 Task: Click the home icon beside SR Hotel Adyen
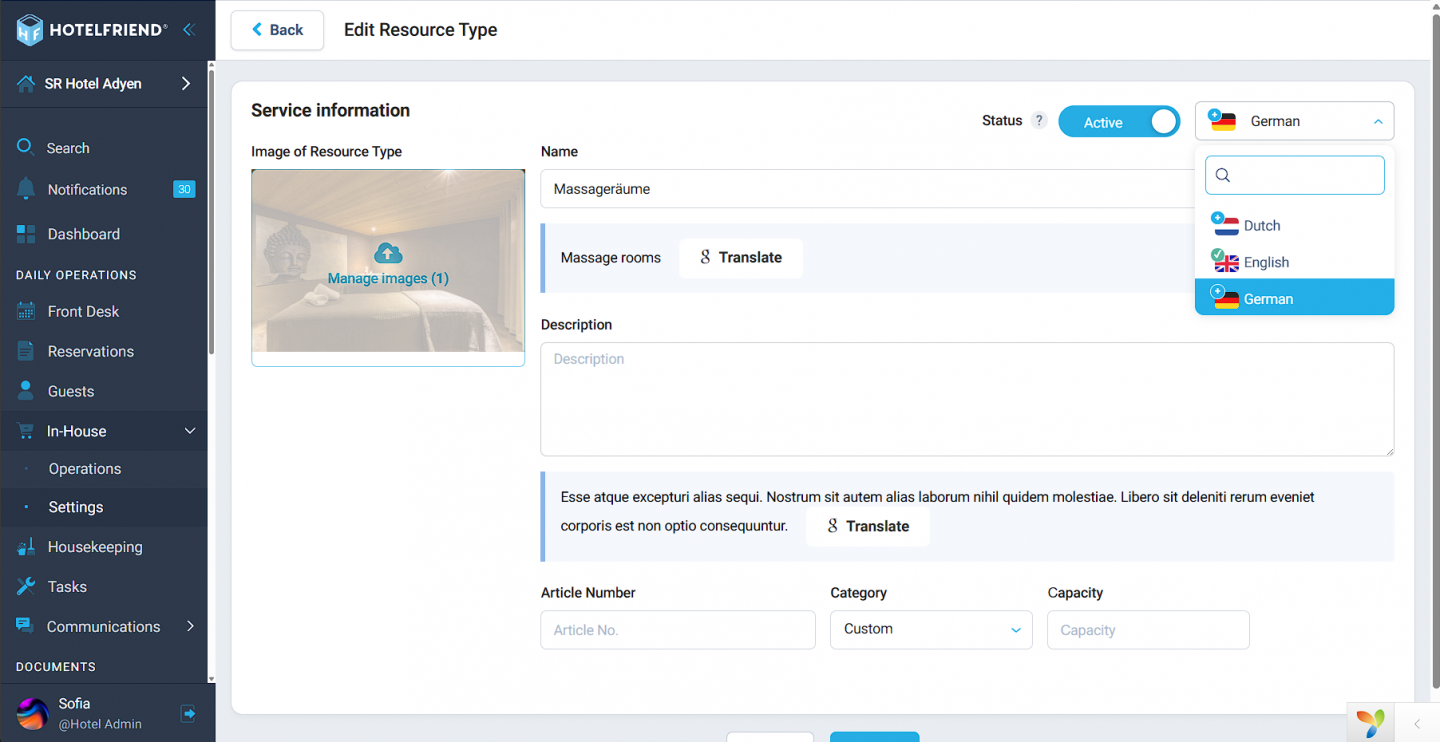tap(26, 84)
